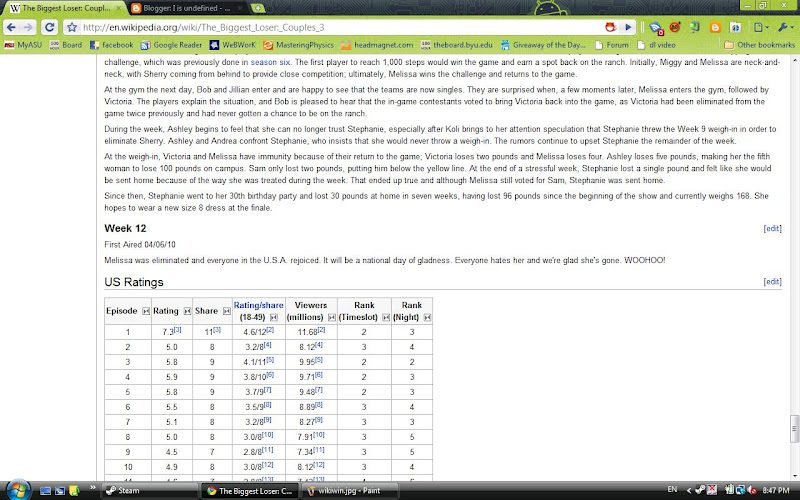Click the Biggest Loser Chrome taskbar button
Screen dimensions: 800x500
250,491
